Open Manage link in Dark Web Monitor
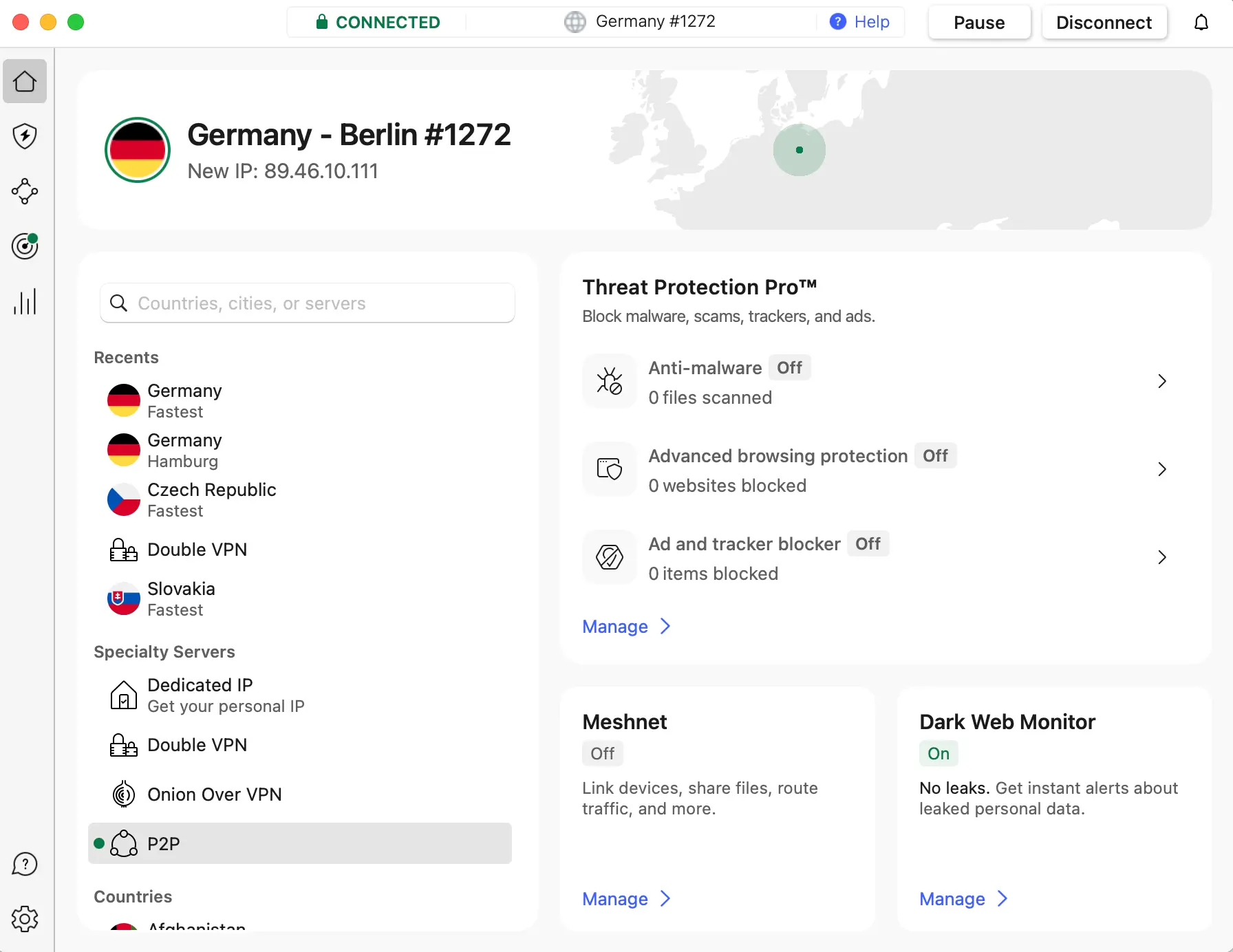 coord(952,899)
